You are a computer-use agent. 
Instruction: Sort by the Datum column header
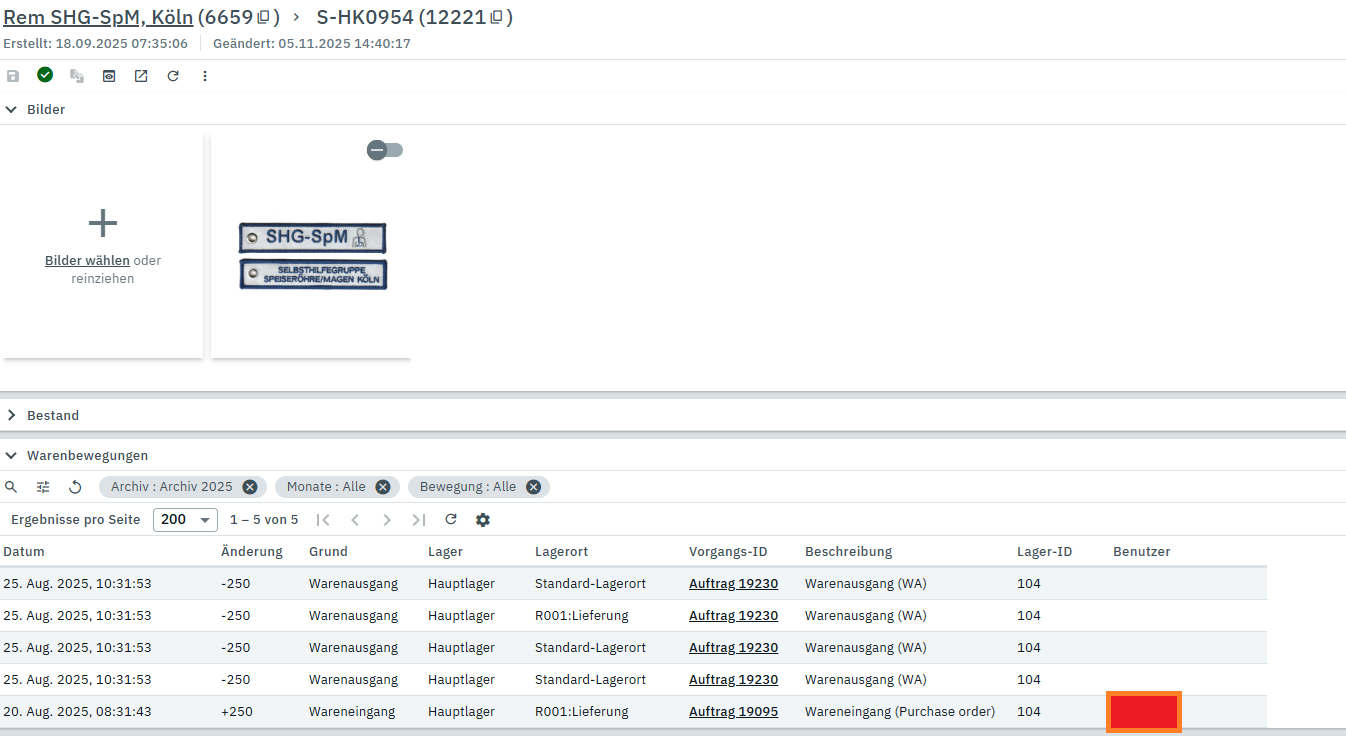click(x=24, y=551)
